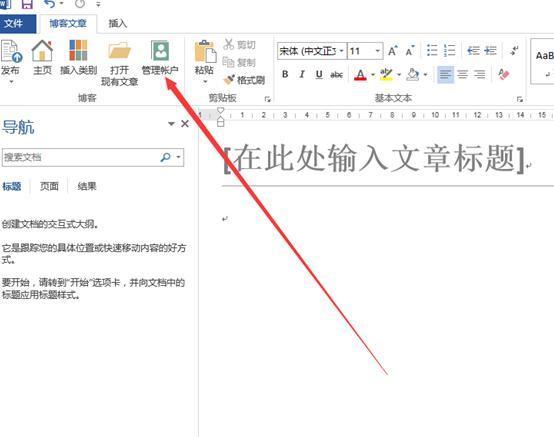Apply red font color A
This screenshot has height=437, width=554.
[x=360, y=75]
